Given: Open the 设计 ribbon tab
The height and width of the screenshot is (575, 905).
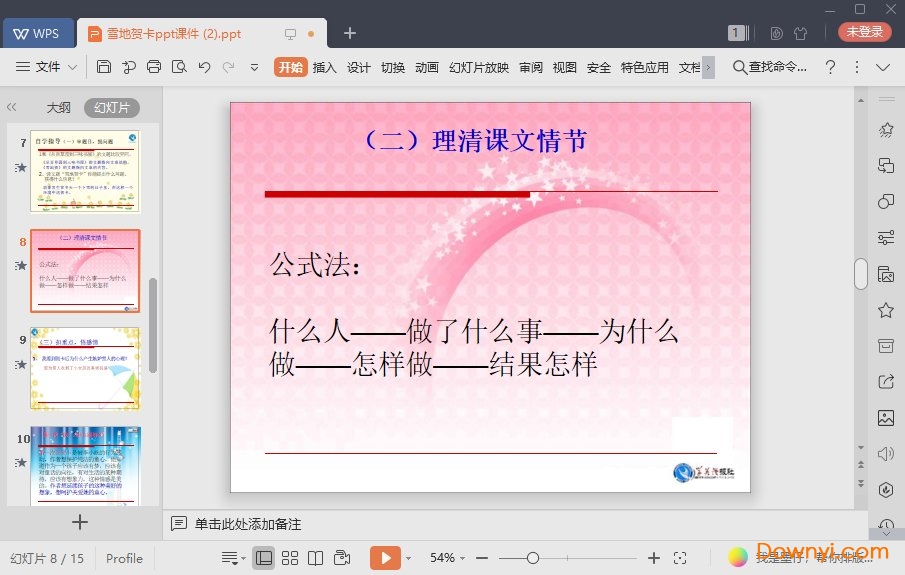Looking at the screenshot, I should coord(358,68).
